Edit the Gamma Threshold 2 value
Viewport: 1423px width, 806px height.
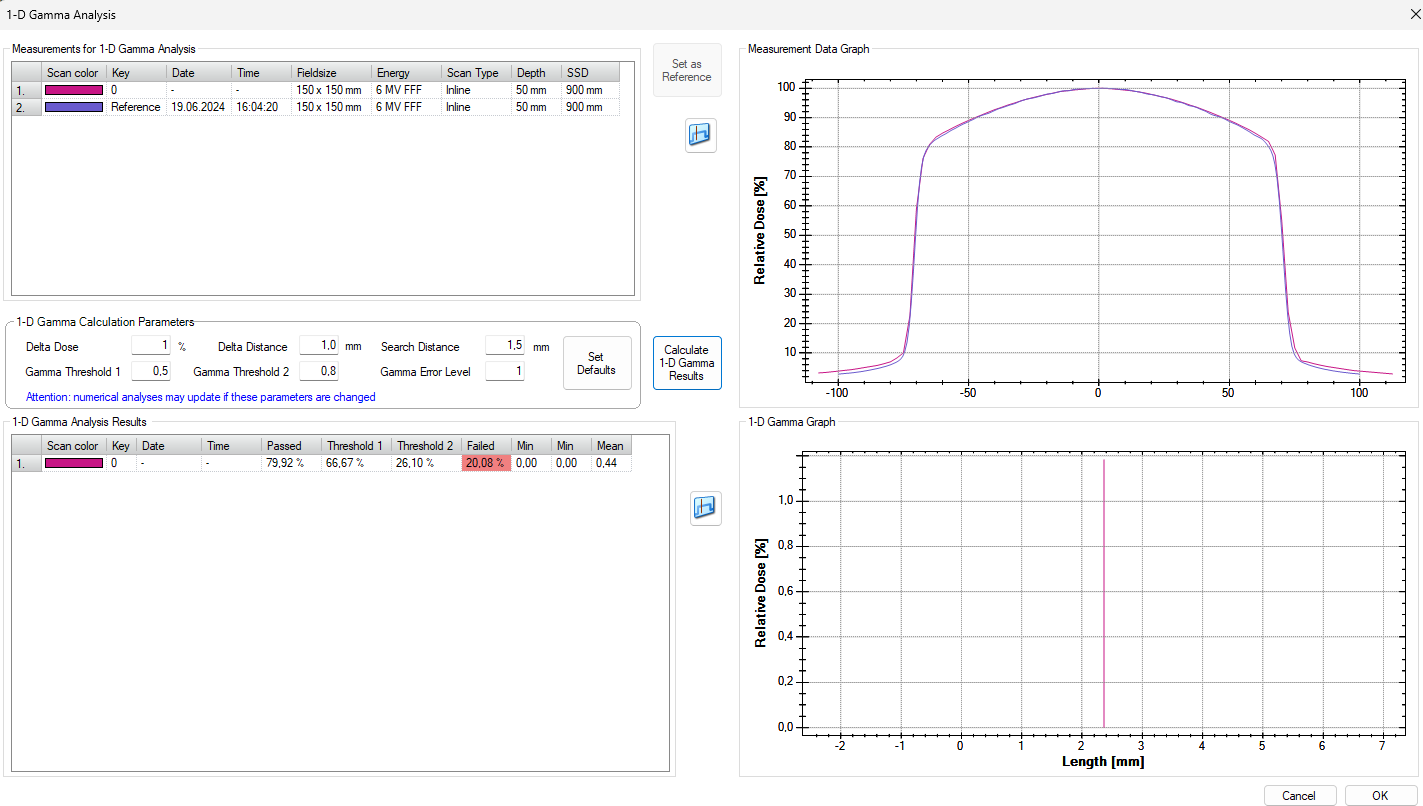319,371
